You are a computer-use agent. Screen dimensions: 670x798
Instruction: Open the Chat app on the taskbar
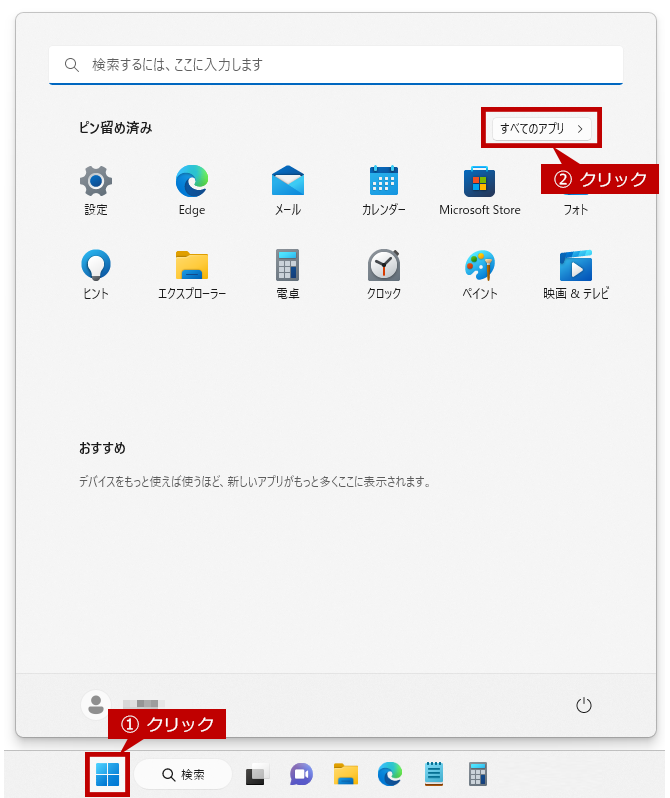point(301,775)
